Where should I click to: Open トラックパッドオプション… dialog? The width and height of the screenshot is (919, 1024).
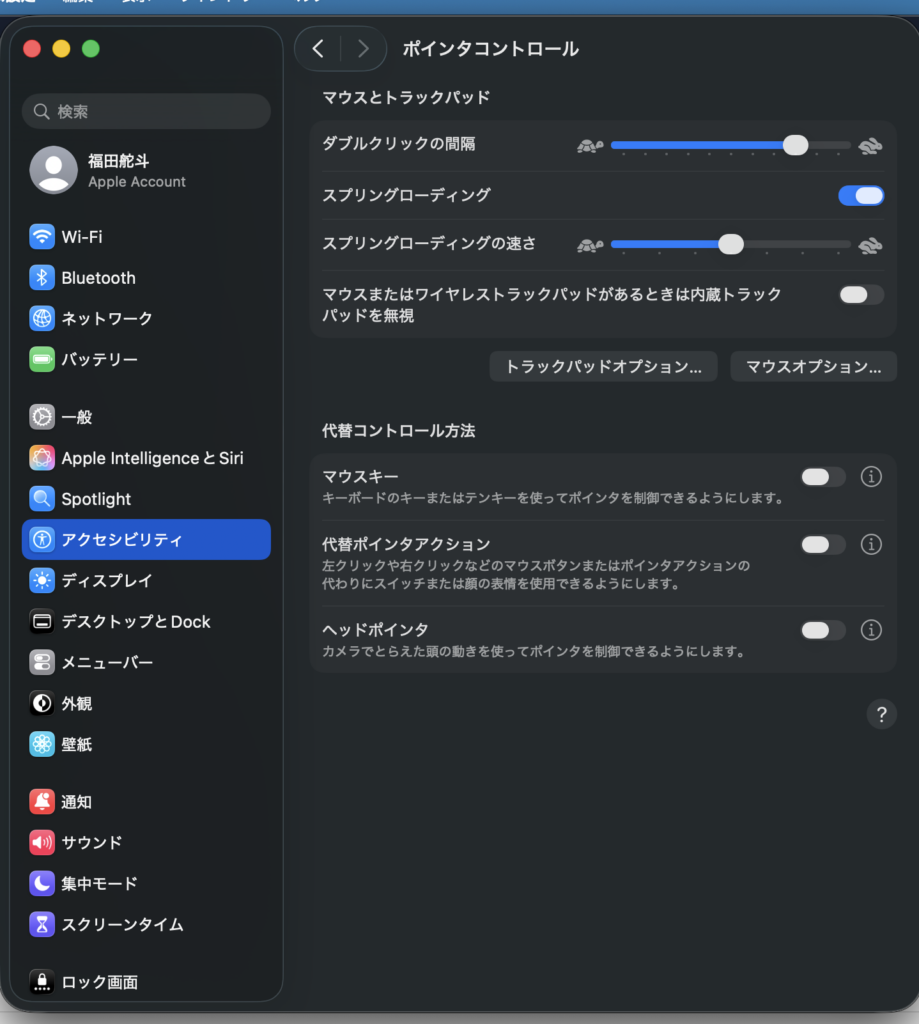pos(603,367)
